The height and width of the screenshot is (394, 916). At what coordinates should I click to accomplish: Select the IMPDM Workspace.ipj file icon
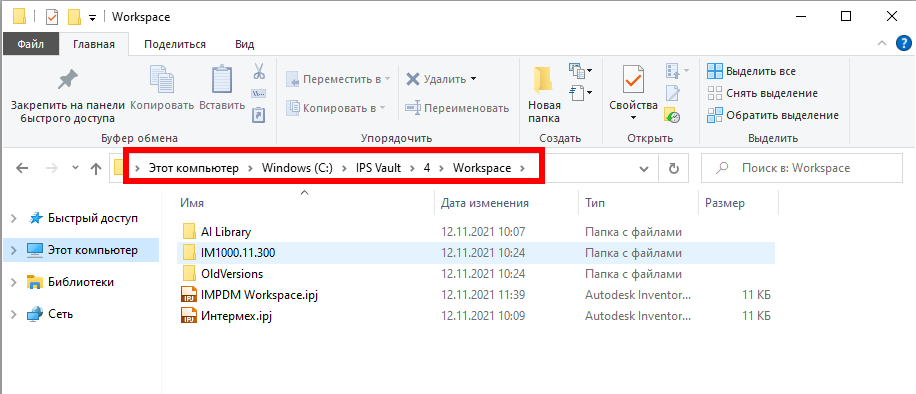coord(189,295)
